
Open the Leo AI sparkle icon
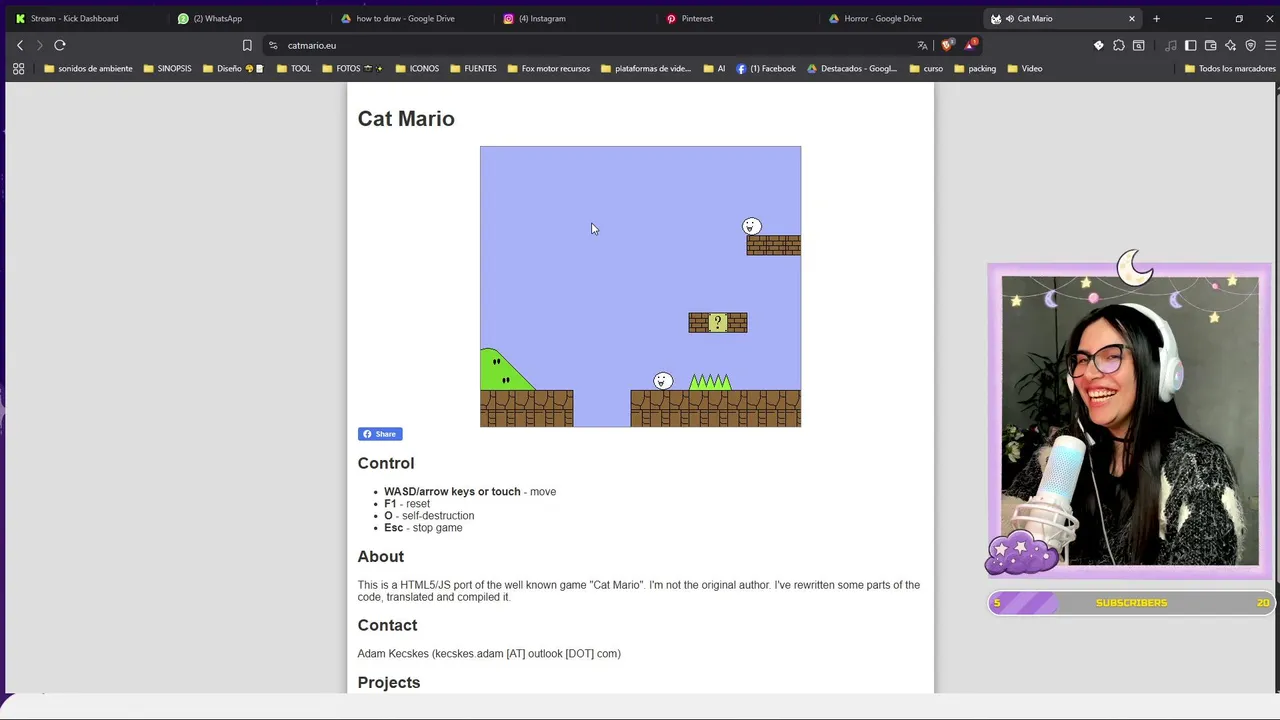click(1230, 45)
